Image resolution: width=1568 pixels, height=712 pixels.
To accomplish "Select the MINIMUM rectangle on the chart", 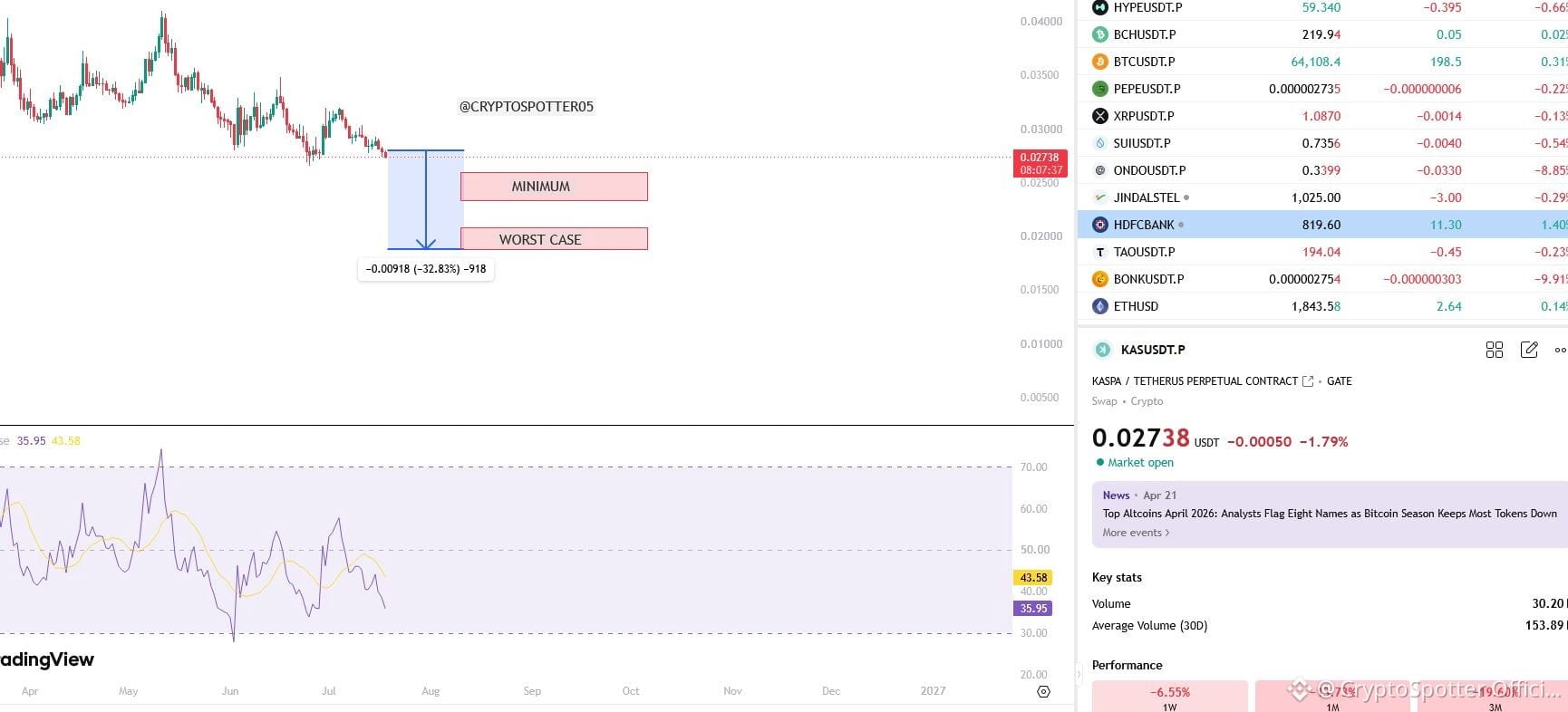I will 554,187.
